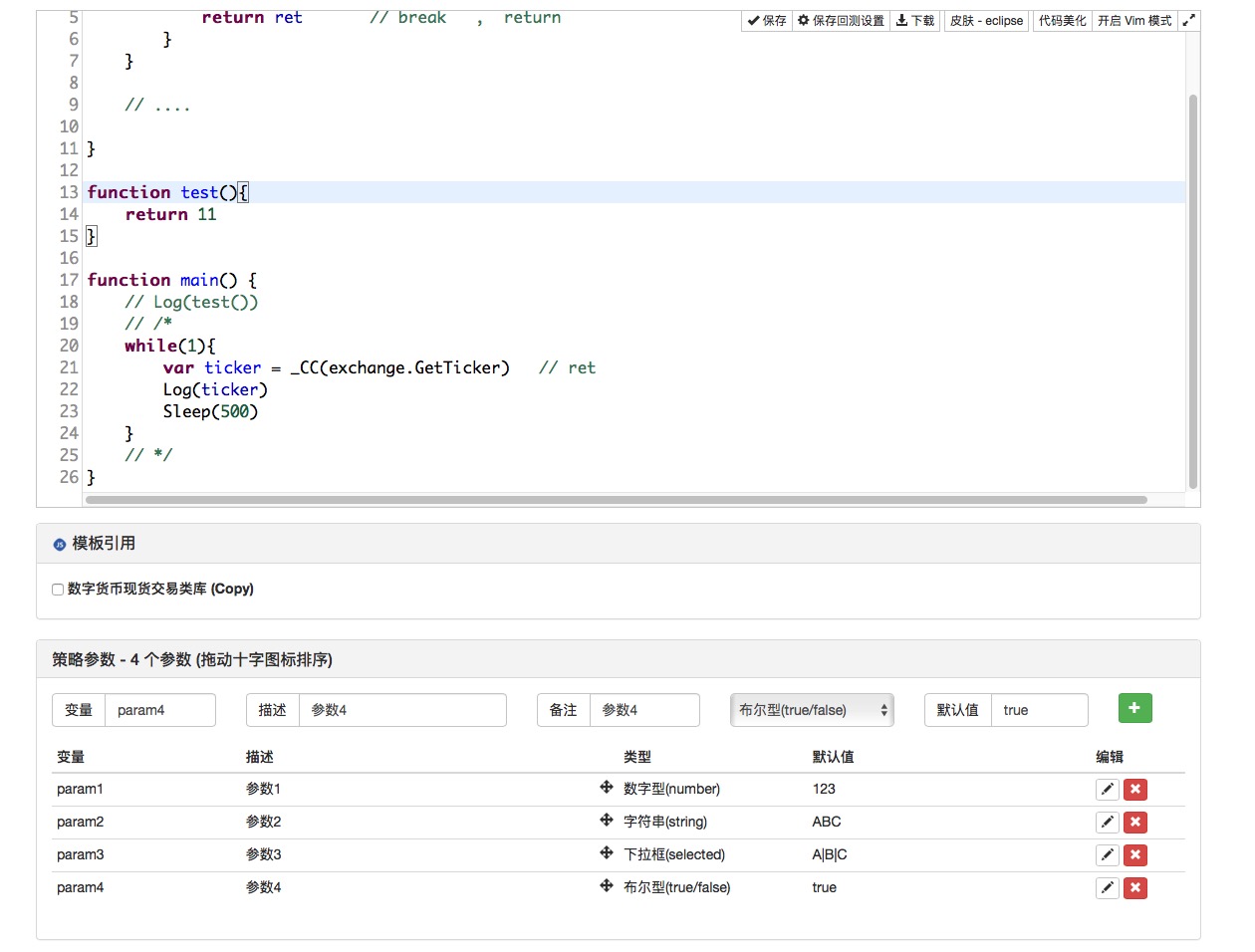The image size is (1255, 952).
Task: Edit param3 using its pencil icon
Action: (x=1107, y=855)
